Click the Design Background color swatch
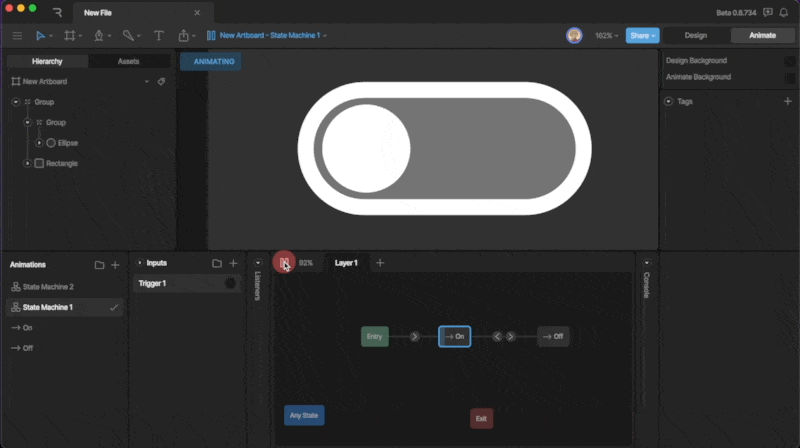 coord(790,61)
